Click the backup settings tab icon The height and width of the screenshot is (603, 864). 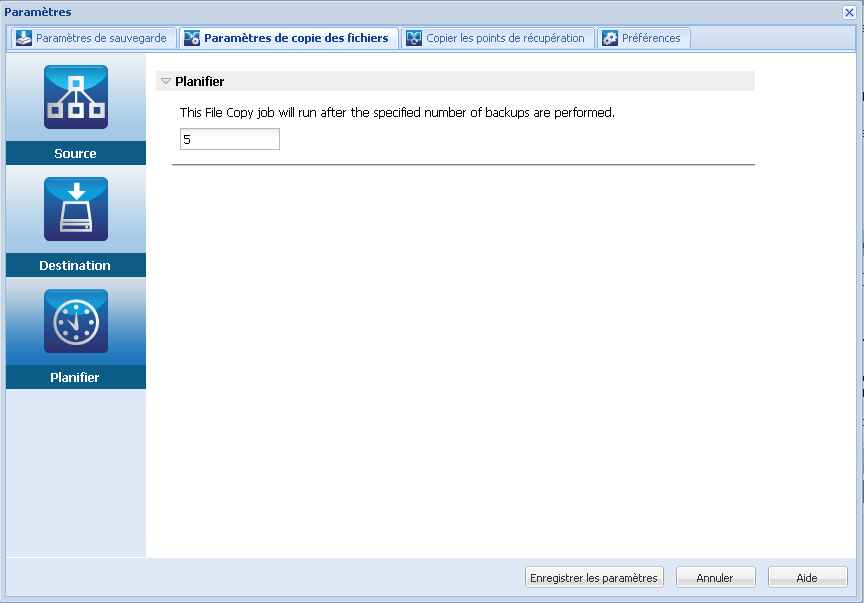[24, 38]
